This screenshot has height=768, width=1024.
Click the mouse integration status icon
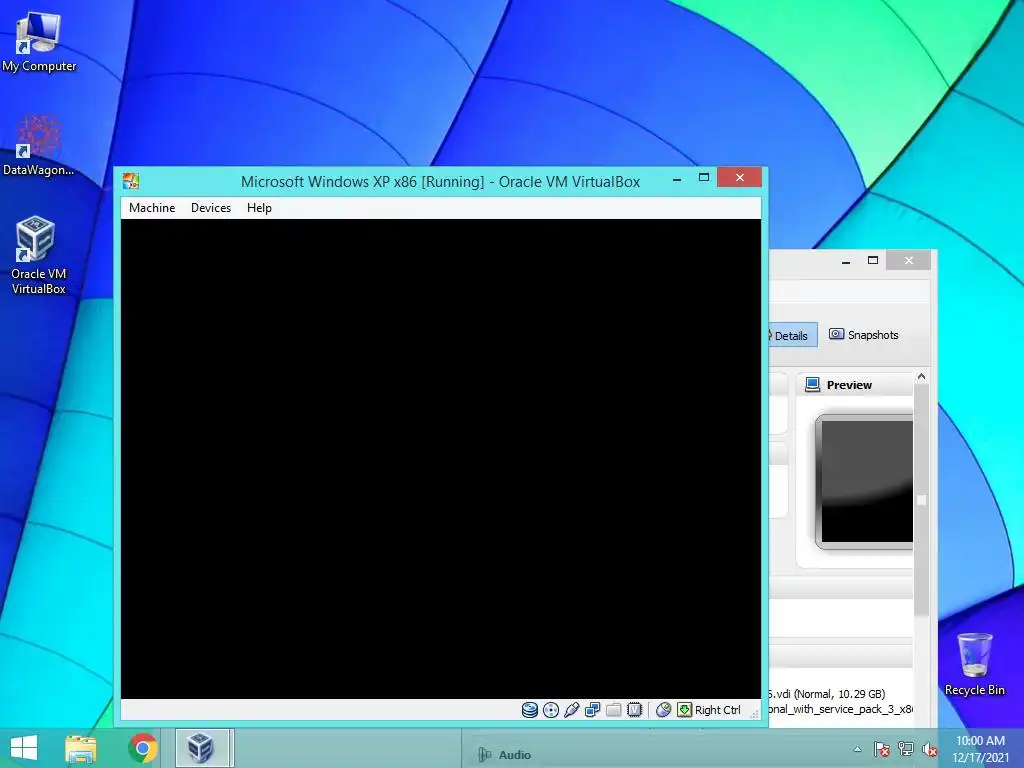click(663, 710)
